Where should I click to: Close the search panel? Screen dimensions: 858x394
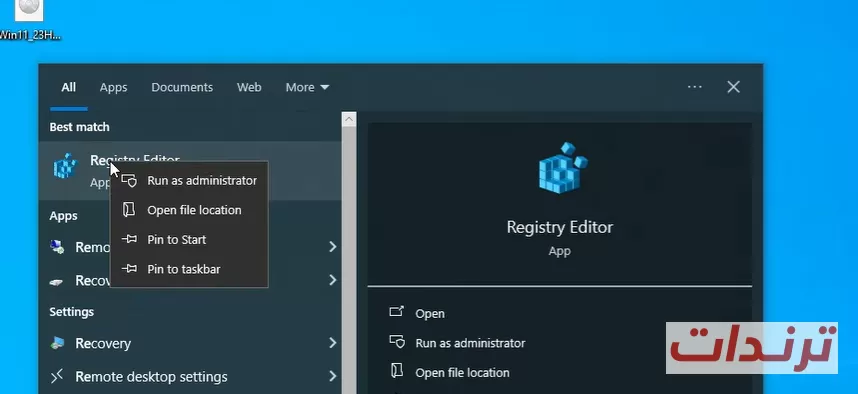pyautogui.click(x=733, y=87)
